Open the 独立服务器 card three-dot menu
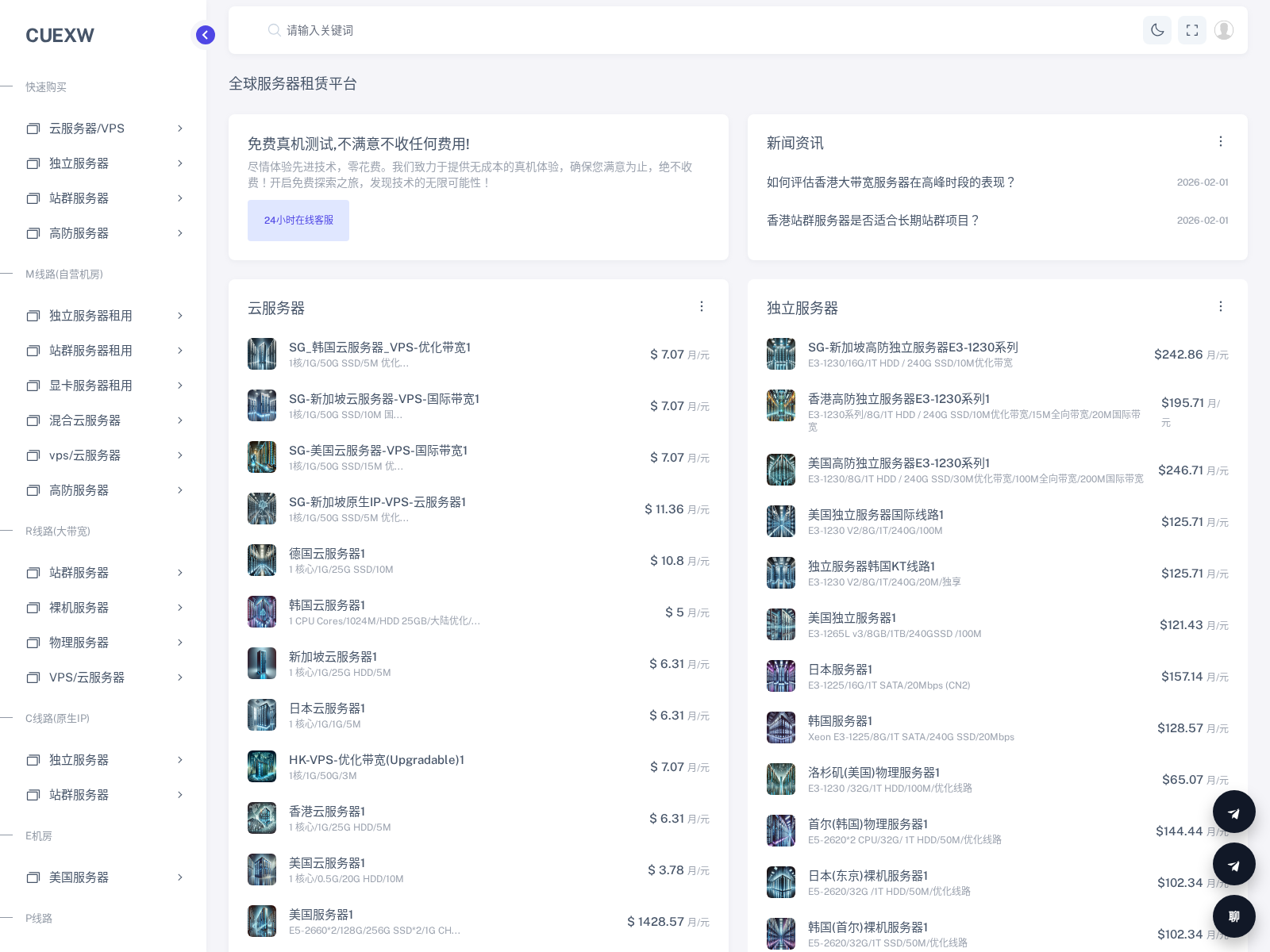Viewport: 1270px width, 952px height. (x=1221, y=307)
